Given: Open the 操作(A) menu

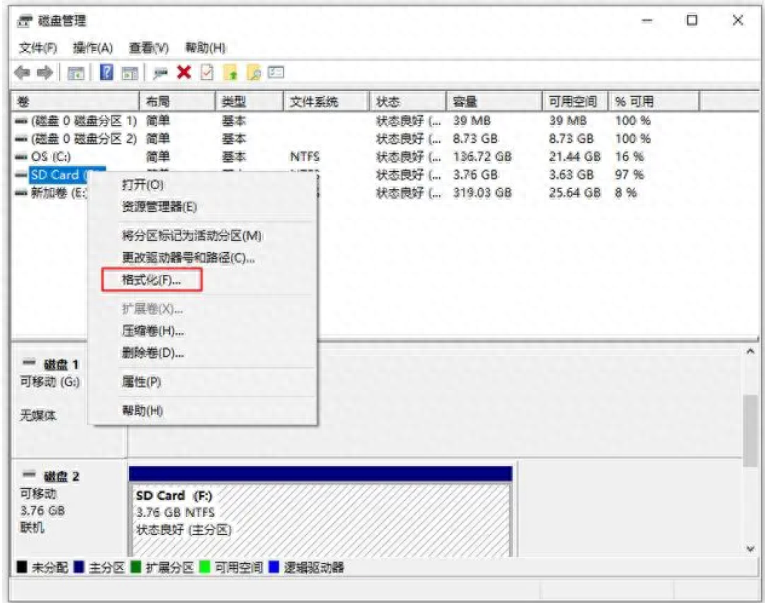Looking at the screenshot, I should click(x=93, y=48).
